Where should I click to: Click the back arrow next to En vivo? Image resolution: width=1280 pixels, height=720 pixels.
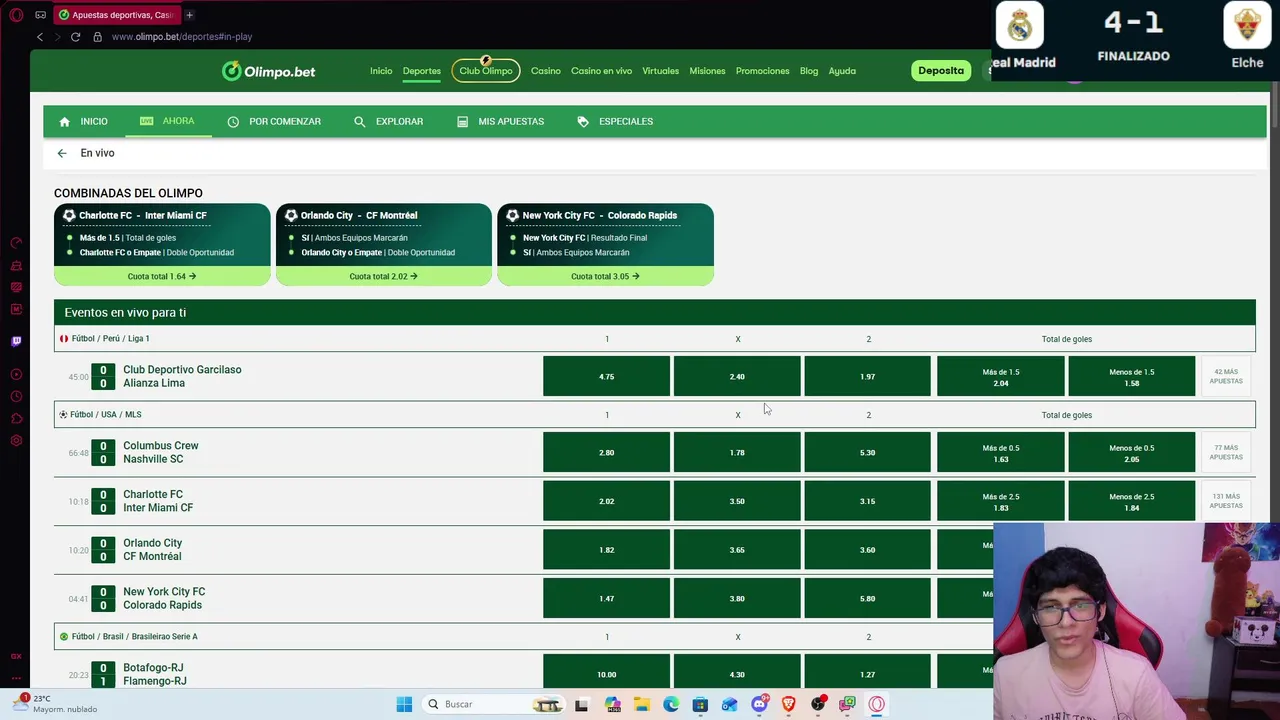(x=62, y=153)
